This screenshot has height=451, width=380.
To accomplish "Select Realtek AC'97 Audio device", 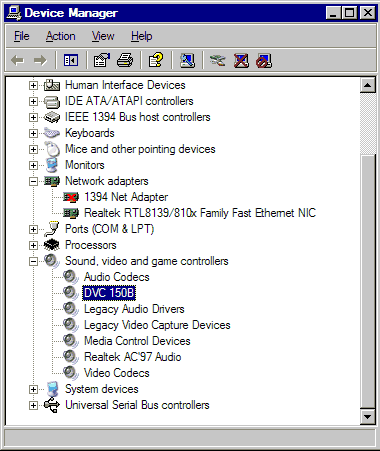I will pos(132,357).
